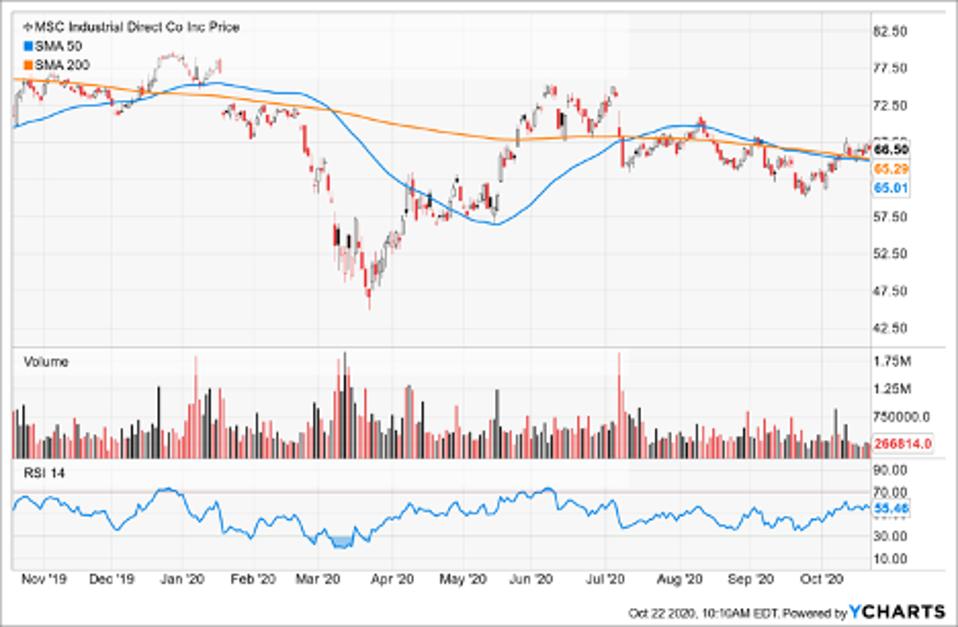Click the Apr '20 date axis label
The width and height of the screenshot is (958, 627).
click(392, 579)
